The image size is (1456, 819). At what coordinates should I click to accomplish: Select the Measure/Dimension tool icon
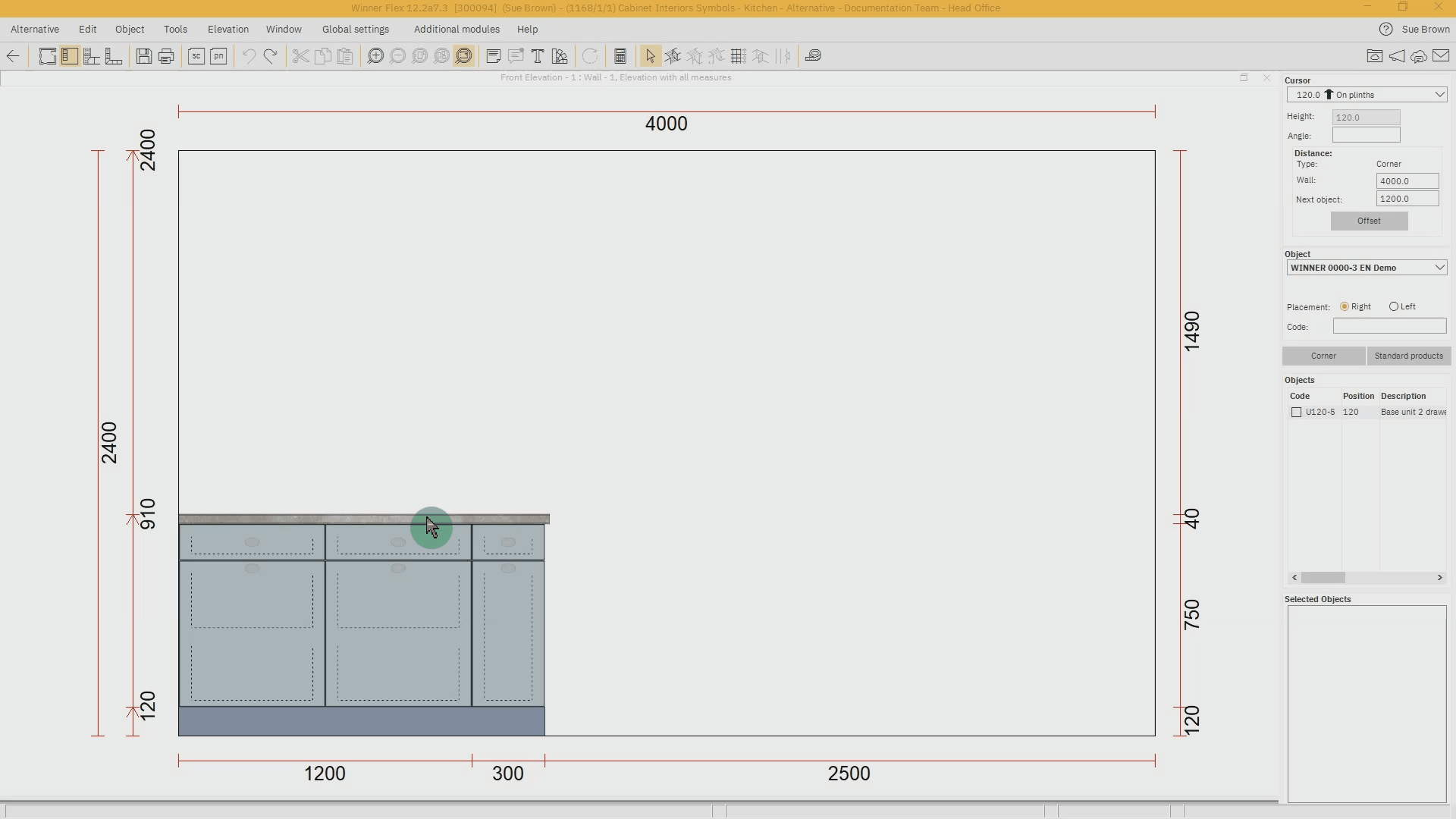pyautogui.click(x=813, y=56)
